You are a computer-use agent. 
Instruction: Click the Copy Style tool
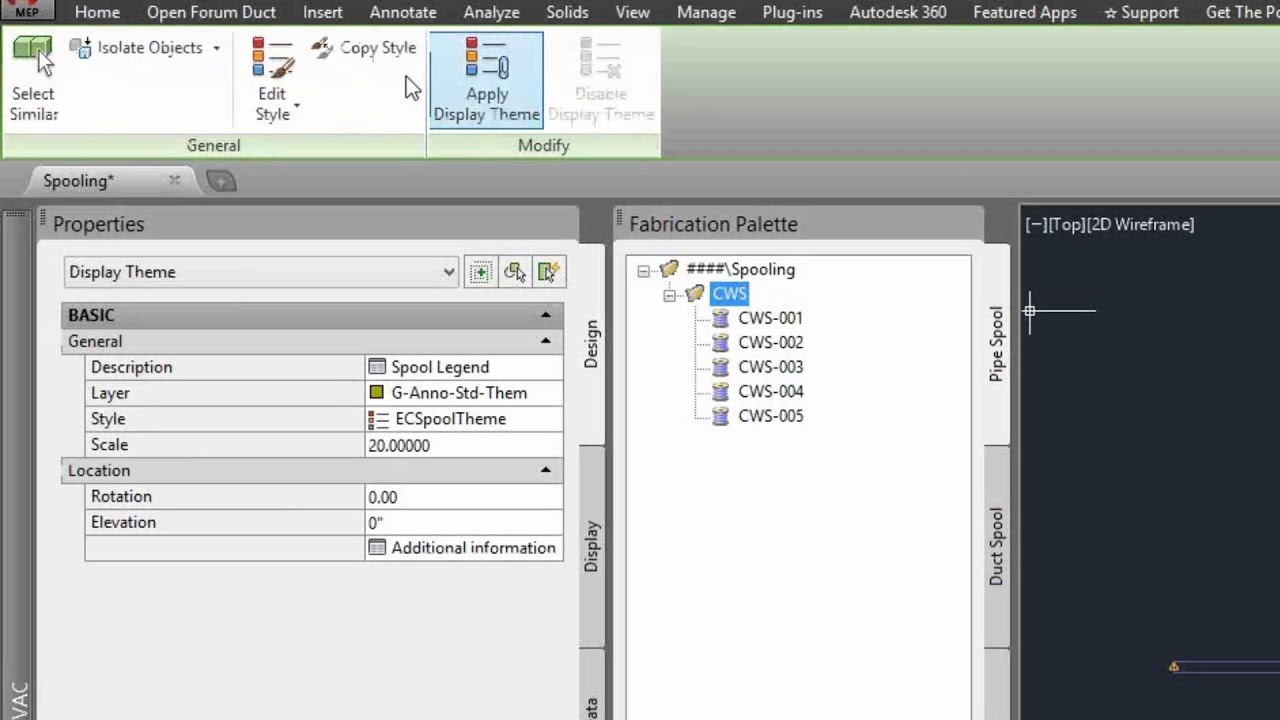(x=363, y=47)
